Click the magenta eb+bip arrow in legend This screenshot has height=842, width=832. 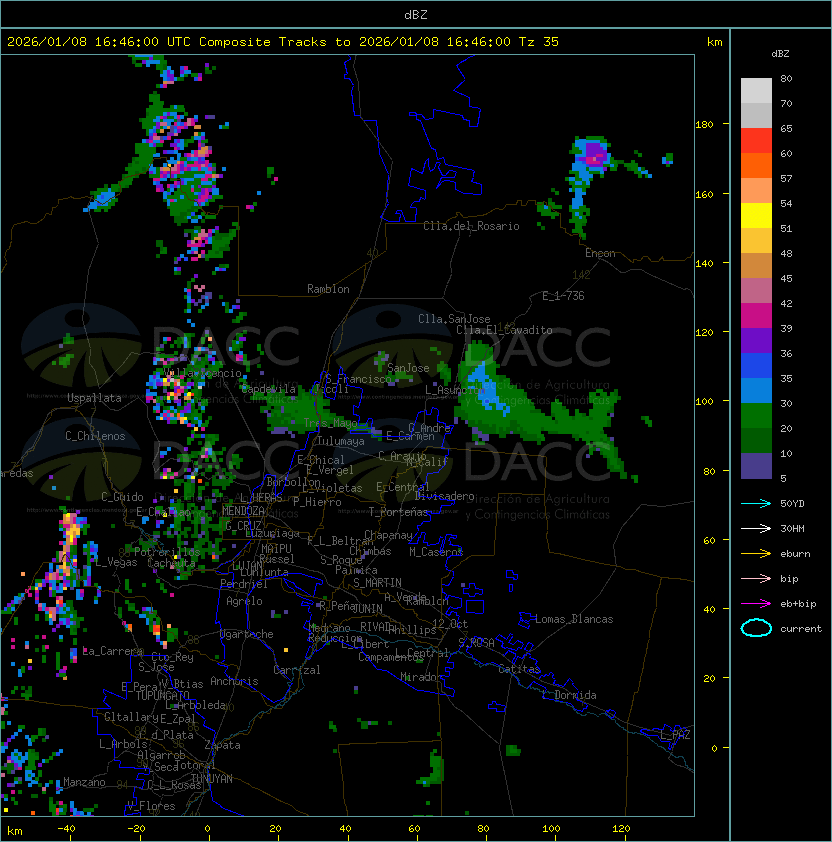(x=756, y=604)
